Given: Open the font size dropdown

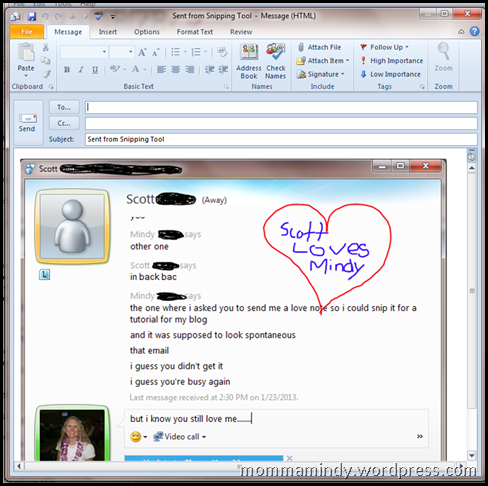Looking at the screenshot, I should 131,52.
